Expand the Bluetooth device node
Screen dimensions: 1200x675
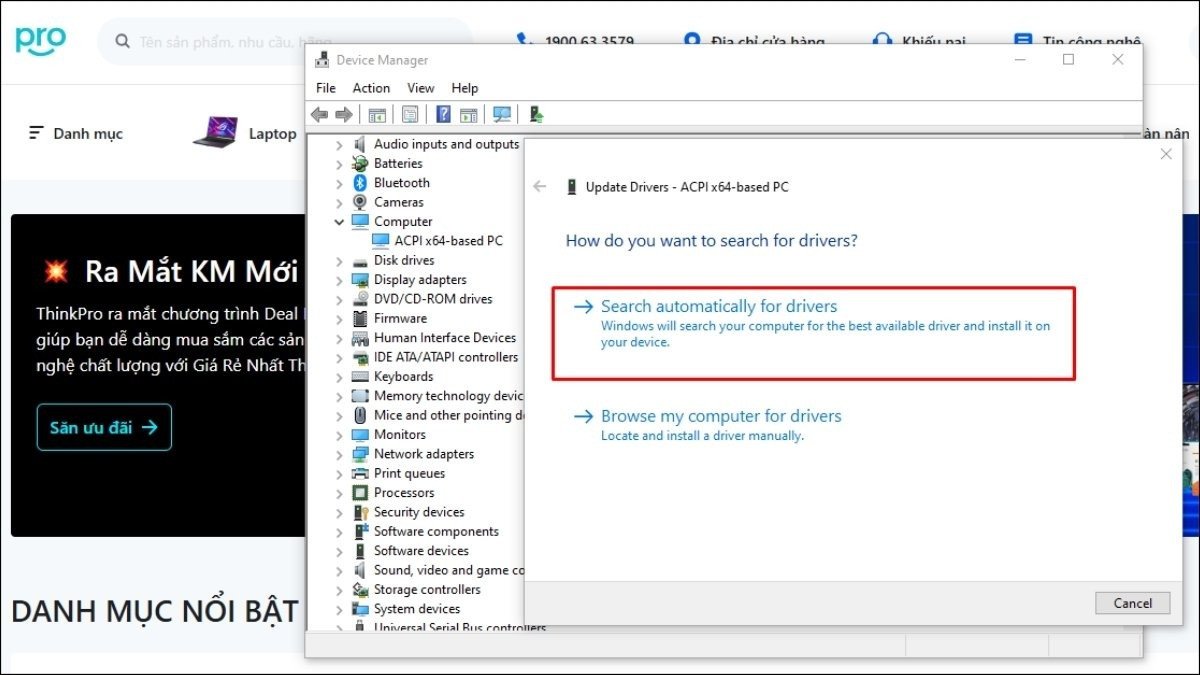click(340, 182)
